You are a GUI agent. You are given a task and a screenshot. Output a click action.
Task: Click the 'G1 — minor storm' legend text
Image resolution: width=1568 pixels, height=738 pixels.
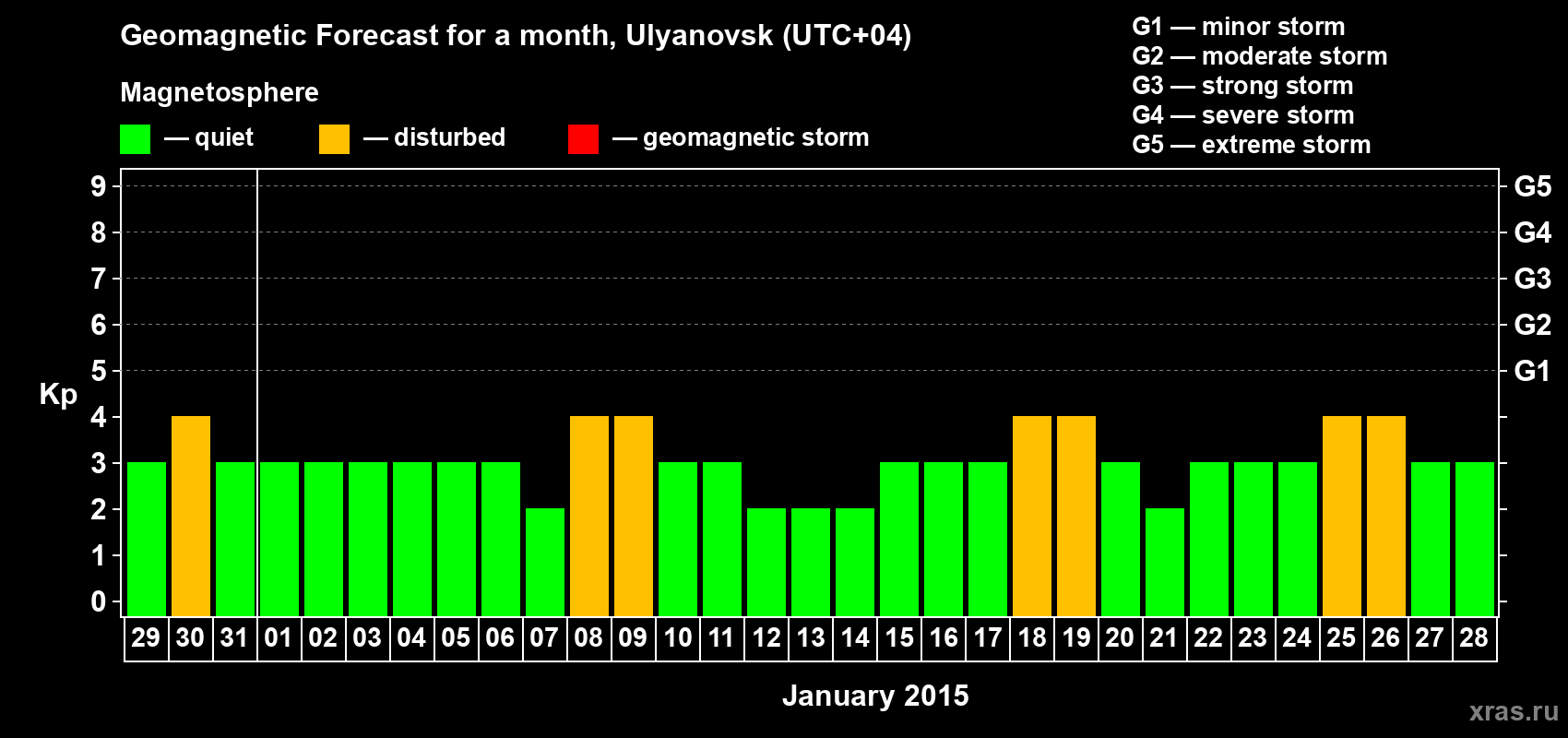click(x=1239, y=27)
